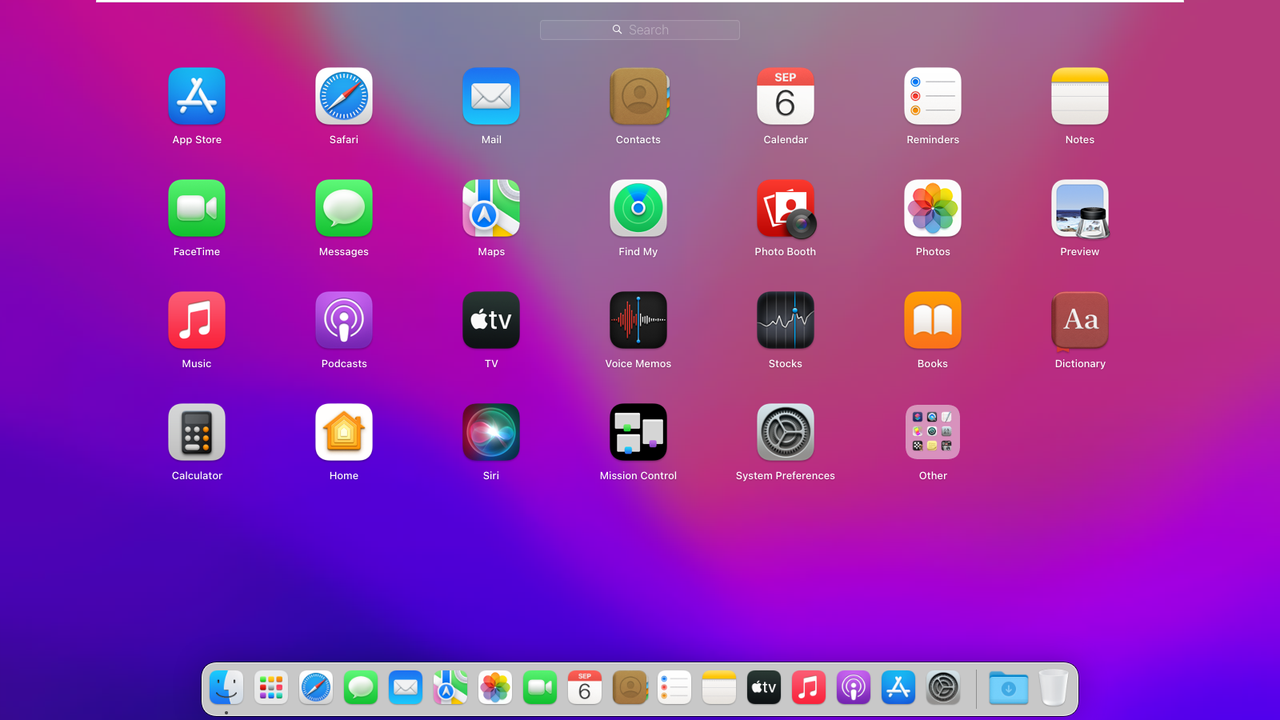Start FaceTime

pos(196,209)
